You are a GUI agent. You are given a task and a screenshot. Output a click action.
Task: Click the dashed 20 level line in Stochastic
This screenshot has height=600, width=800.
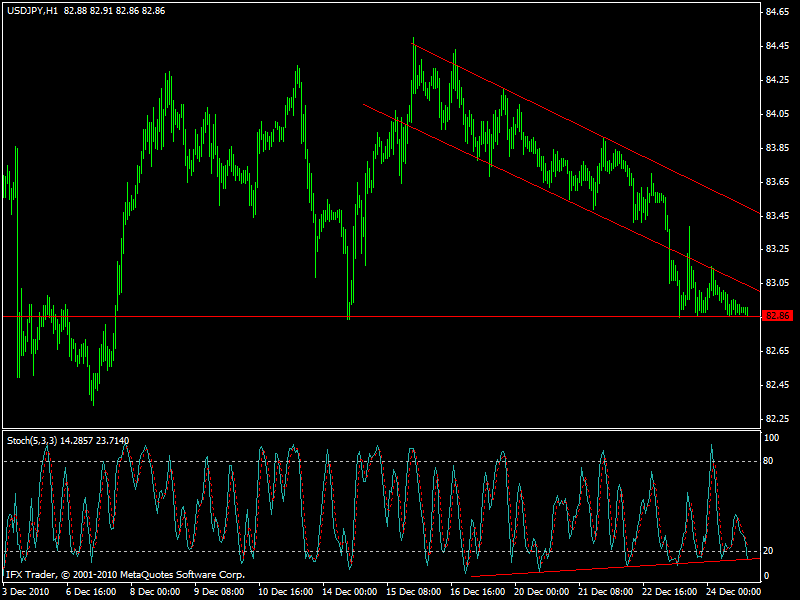[300, 551]
